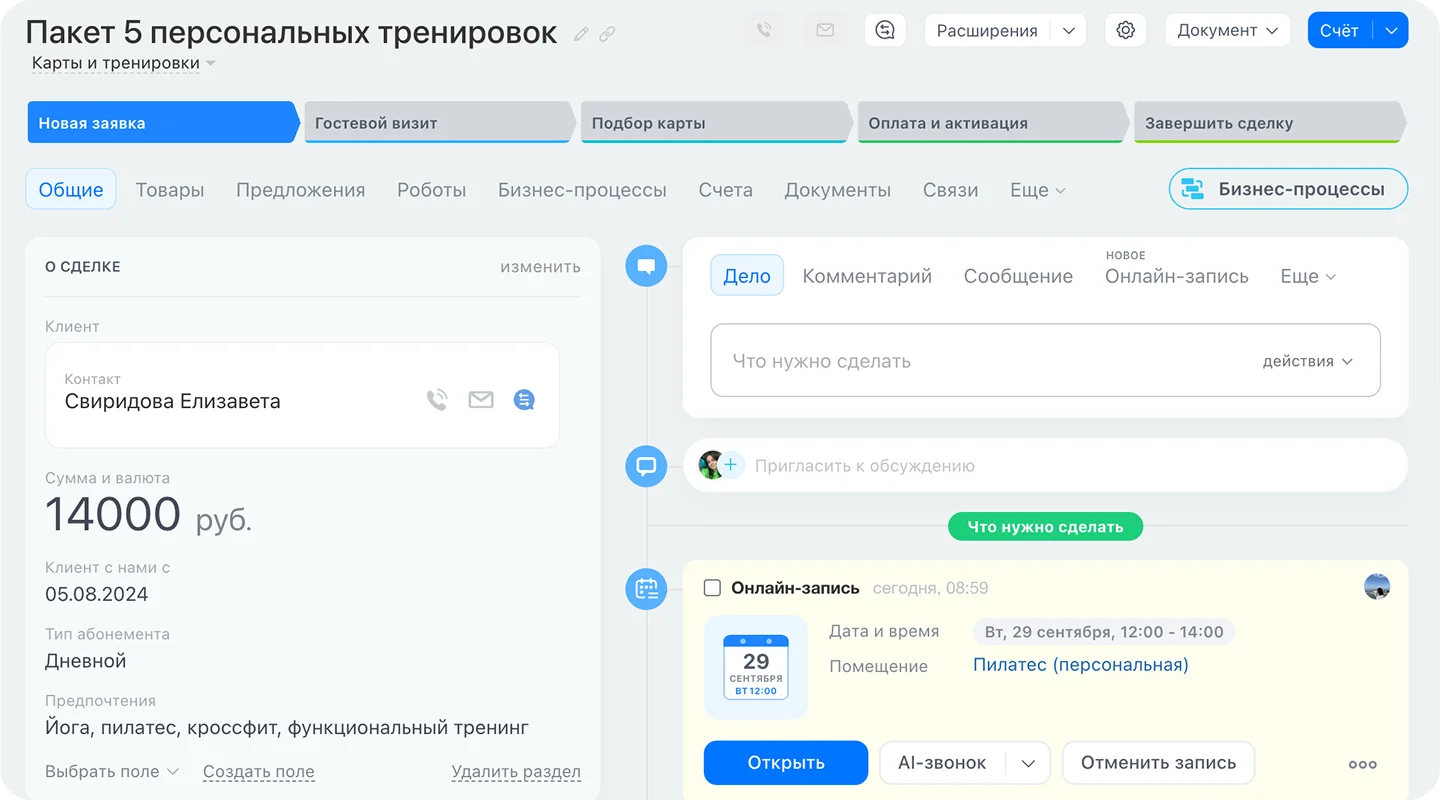Open the Пилатес (персональная) link
Viewport: 1440px width, 800px height.
1081,665
